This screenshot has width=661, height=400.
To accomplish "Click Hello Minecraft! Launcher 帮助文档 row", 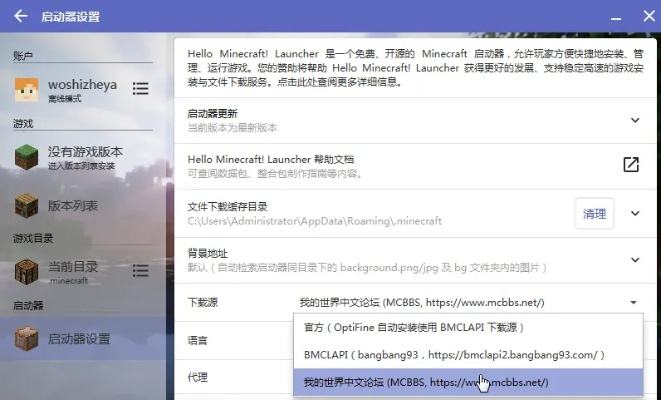I will pyautogui.click(x=415, y=166).
